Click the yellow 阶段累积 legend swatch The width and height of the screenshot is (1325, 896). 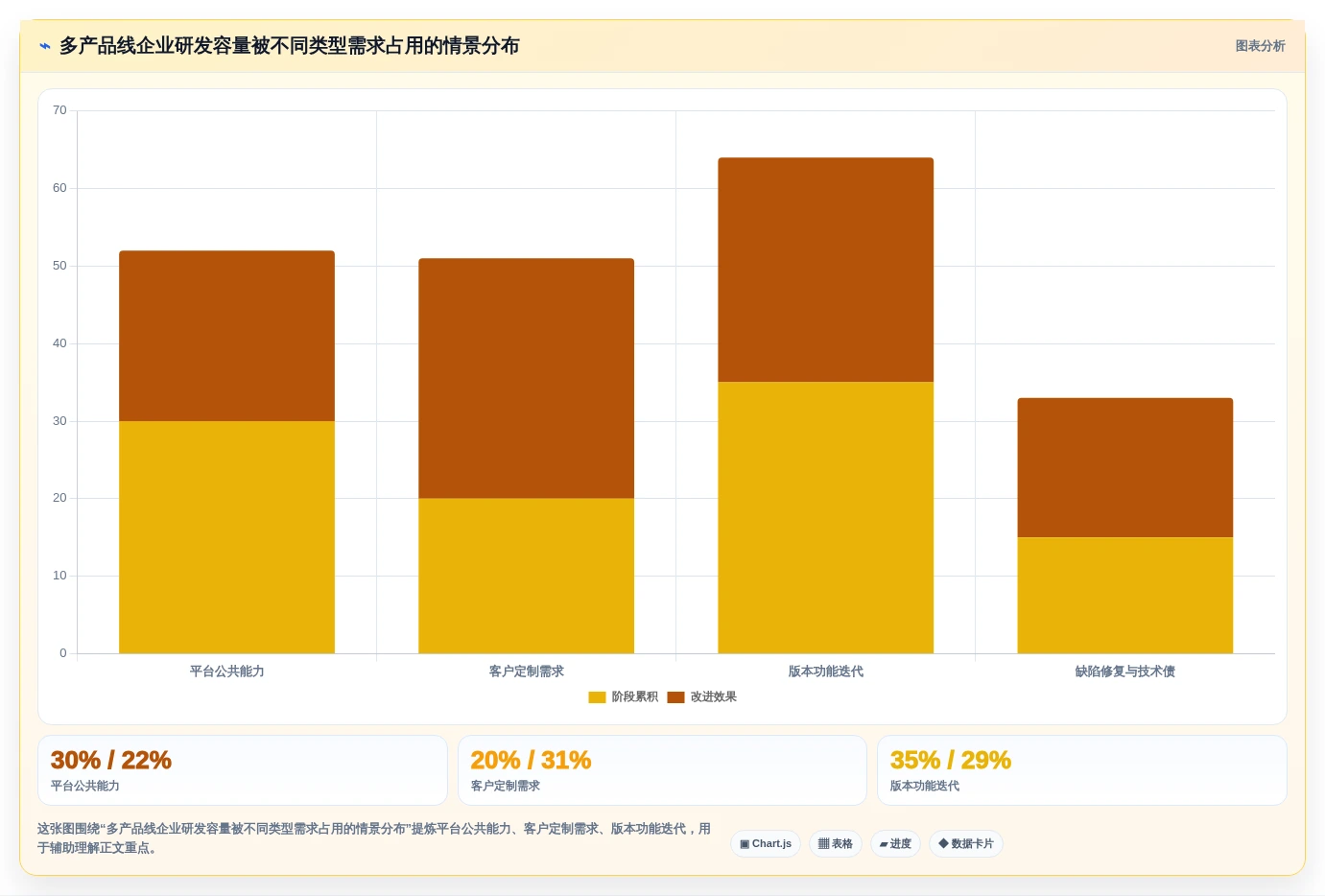pyautogui.click(x=597, y=697)
